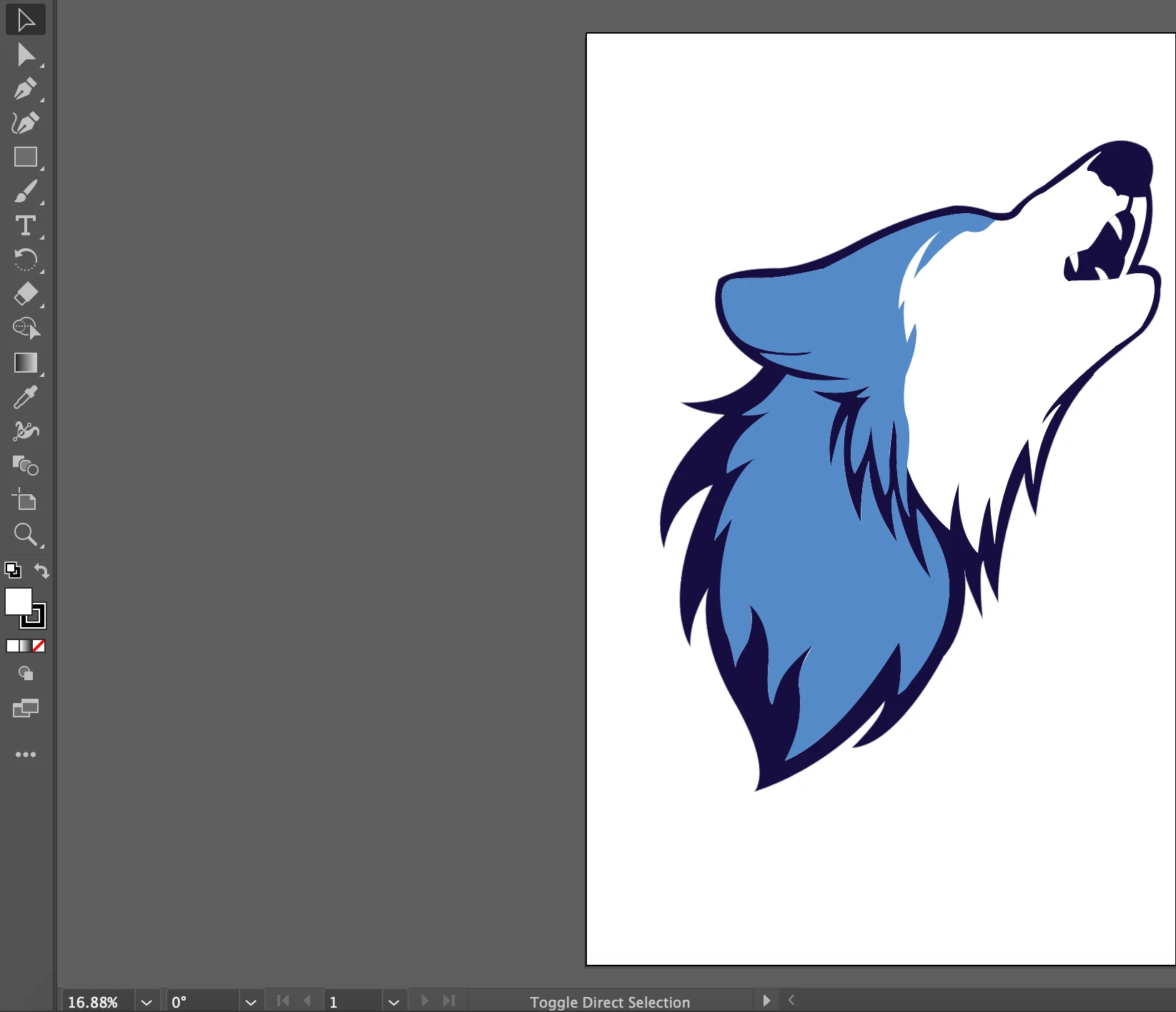
Task: Select the Eraser tool
Action: (26, 294)
